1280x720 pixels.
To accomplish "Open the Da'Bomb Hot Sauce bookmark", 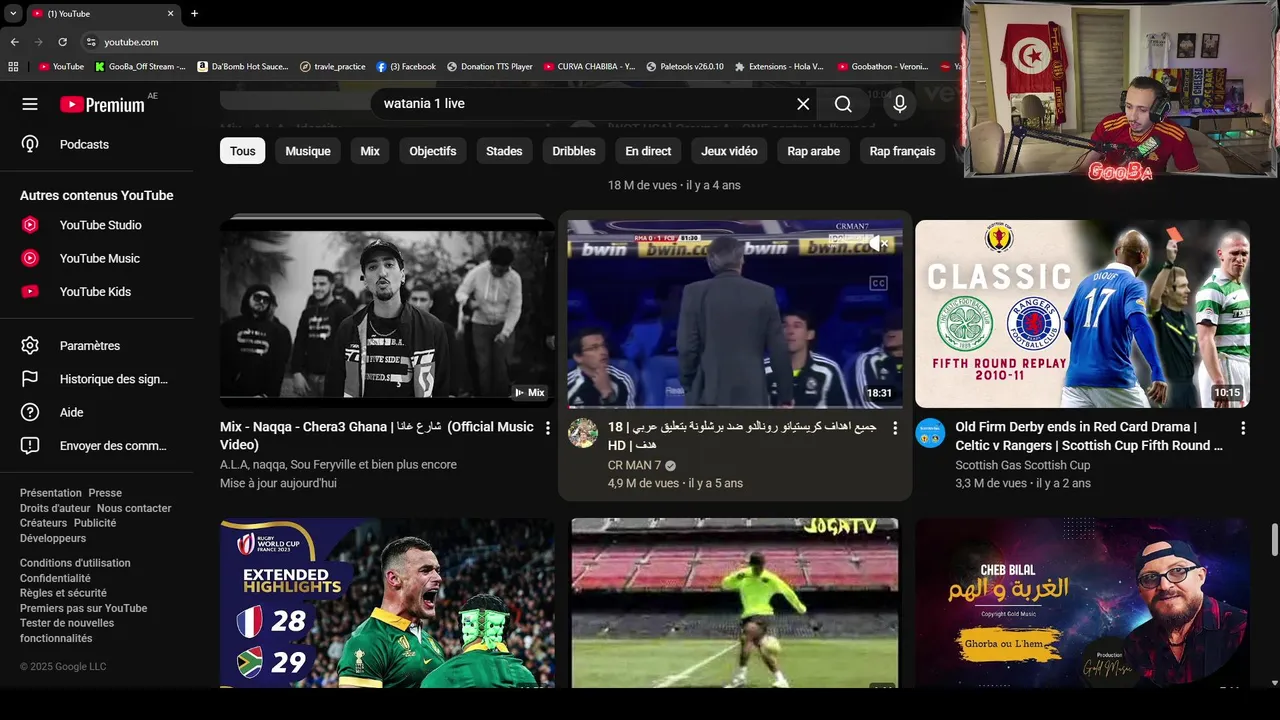I will pos(243,67).
